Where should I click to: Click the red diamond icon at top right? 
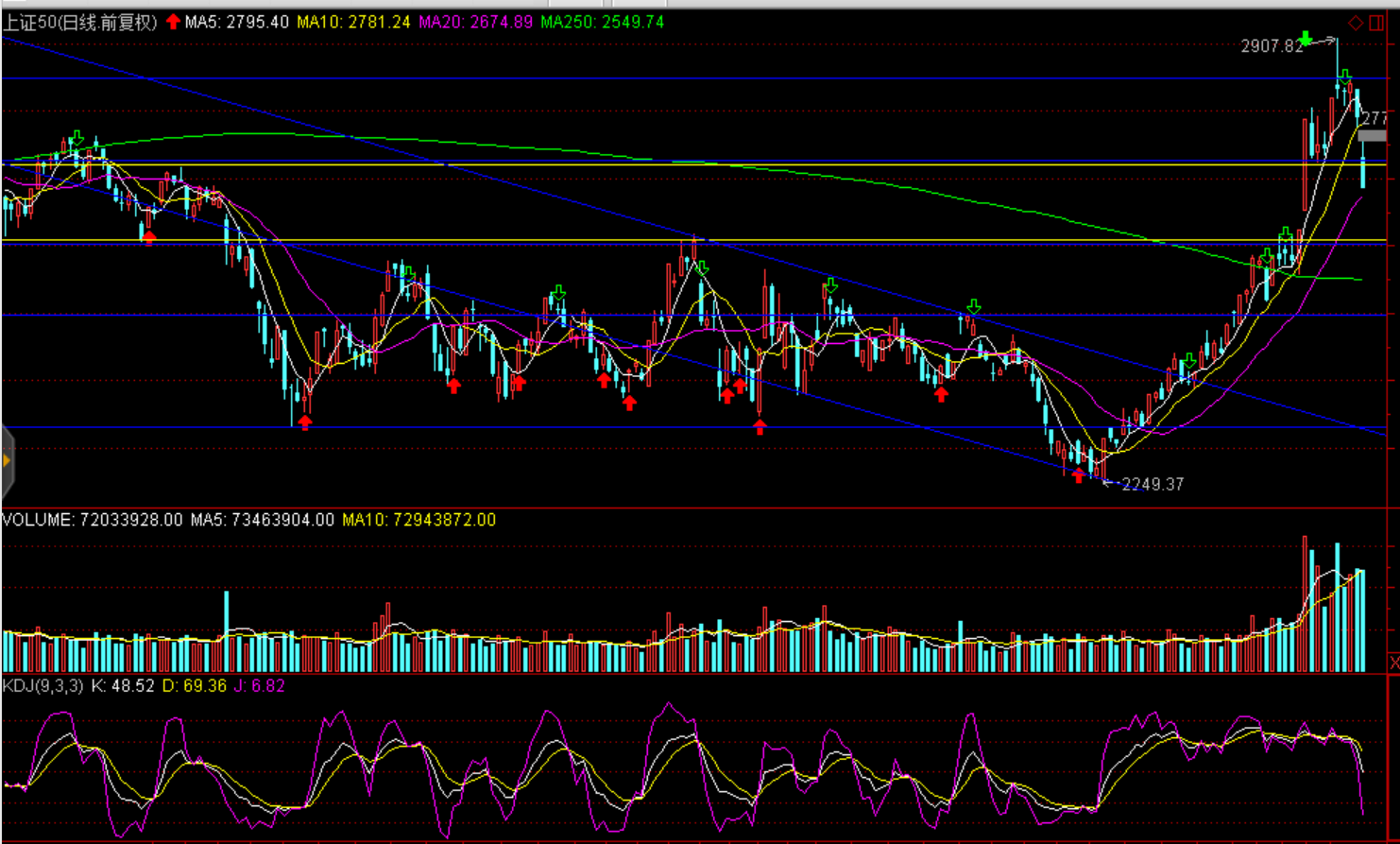point(1356,23)
